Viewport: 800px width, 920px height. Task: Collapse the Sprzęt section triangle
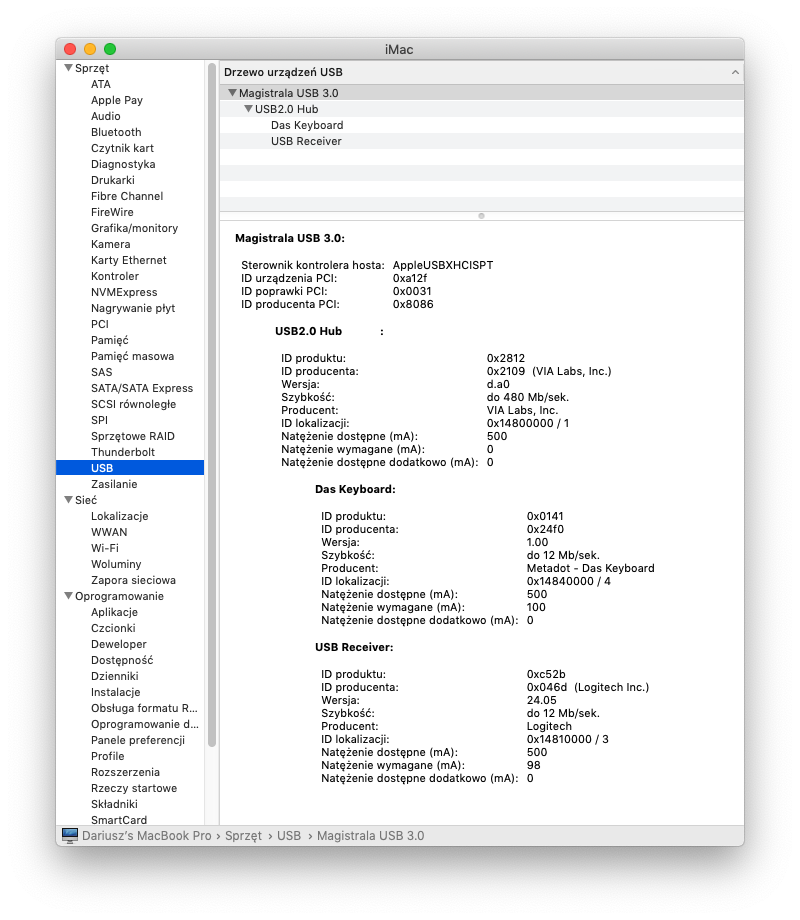tap(68, 68)
